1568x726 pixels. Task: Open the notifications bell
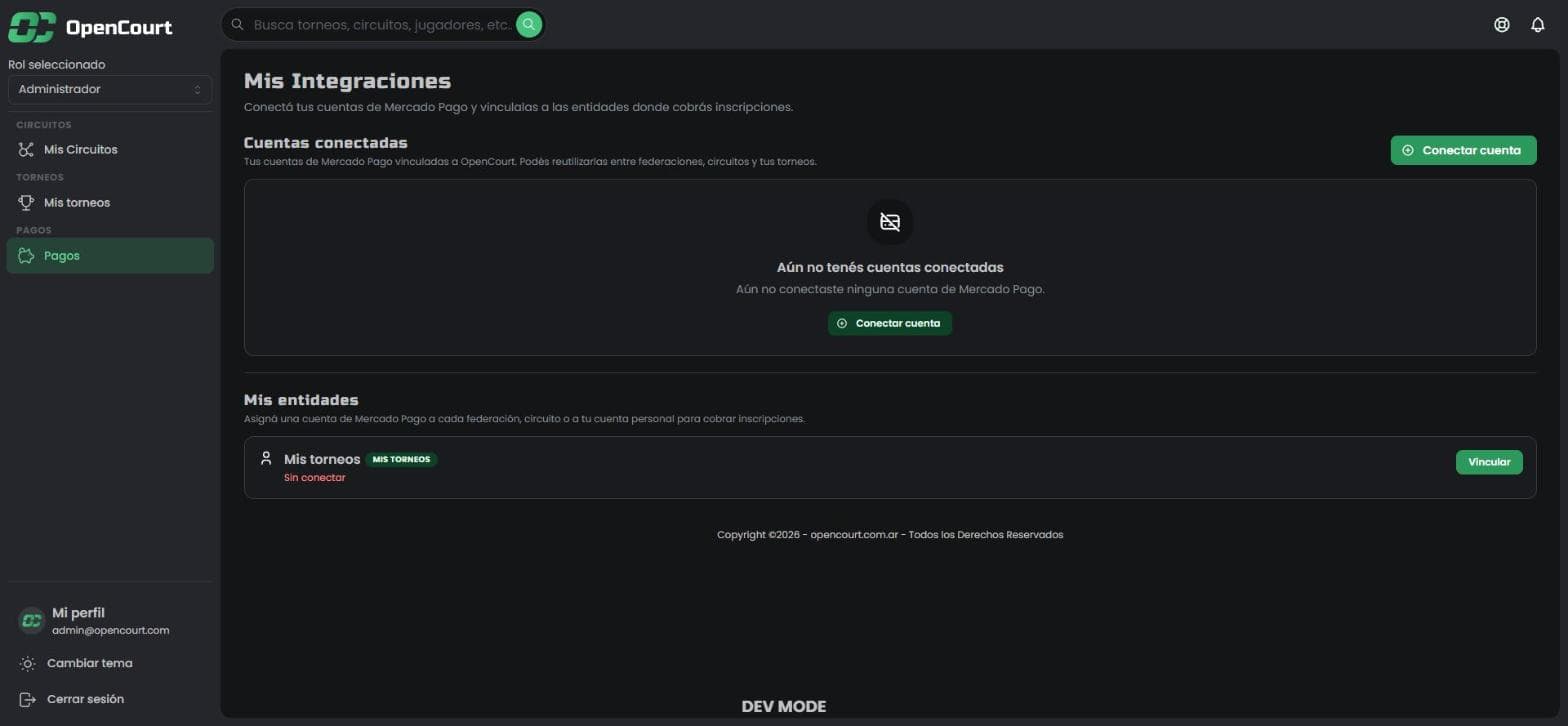coord(1538,25)
